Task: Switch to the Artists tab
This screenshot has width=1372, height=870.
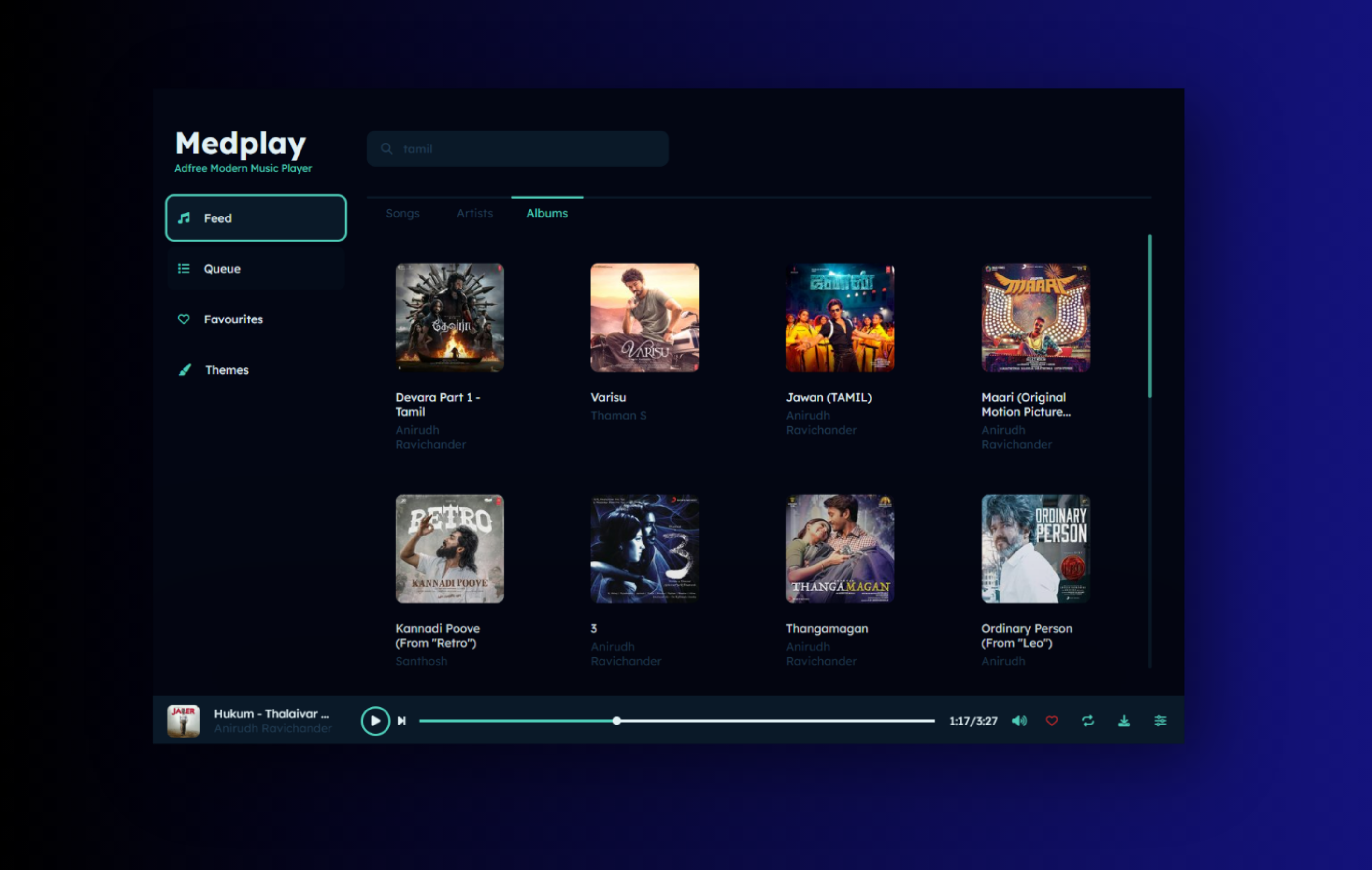Action: point(474,213)
